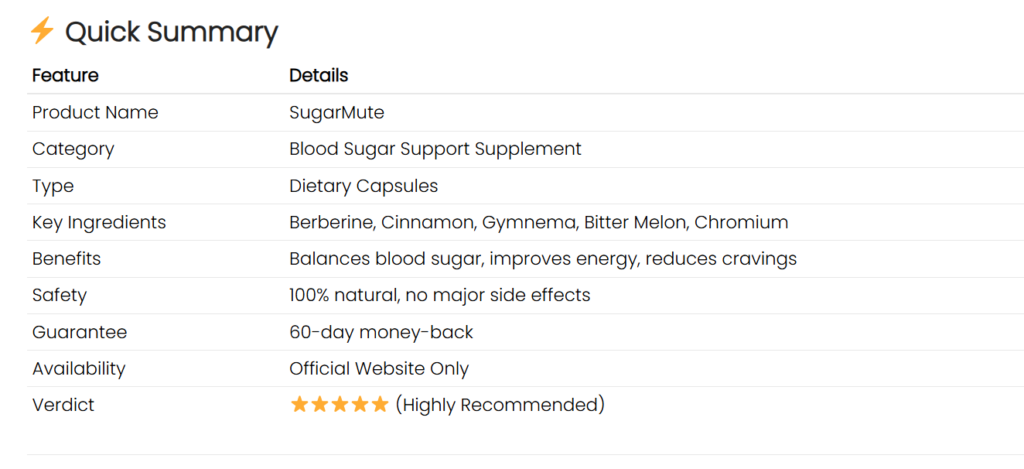Click the lightning bolt icon beside Quick Summary

click(x=41, y=31)
